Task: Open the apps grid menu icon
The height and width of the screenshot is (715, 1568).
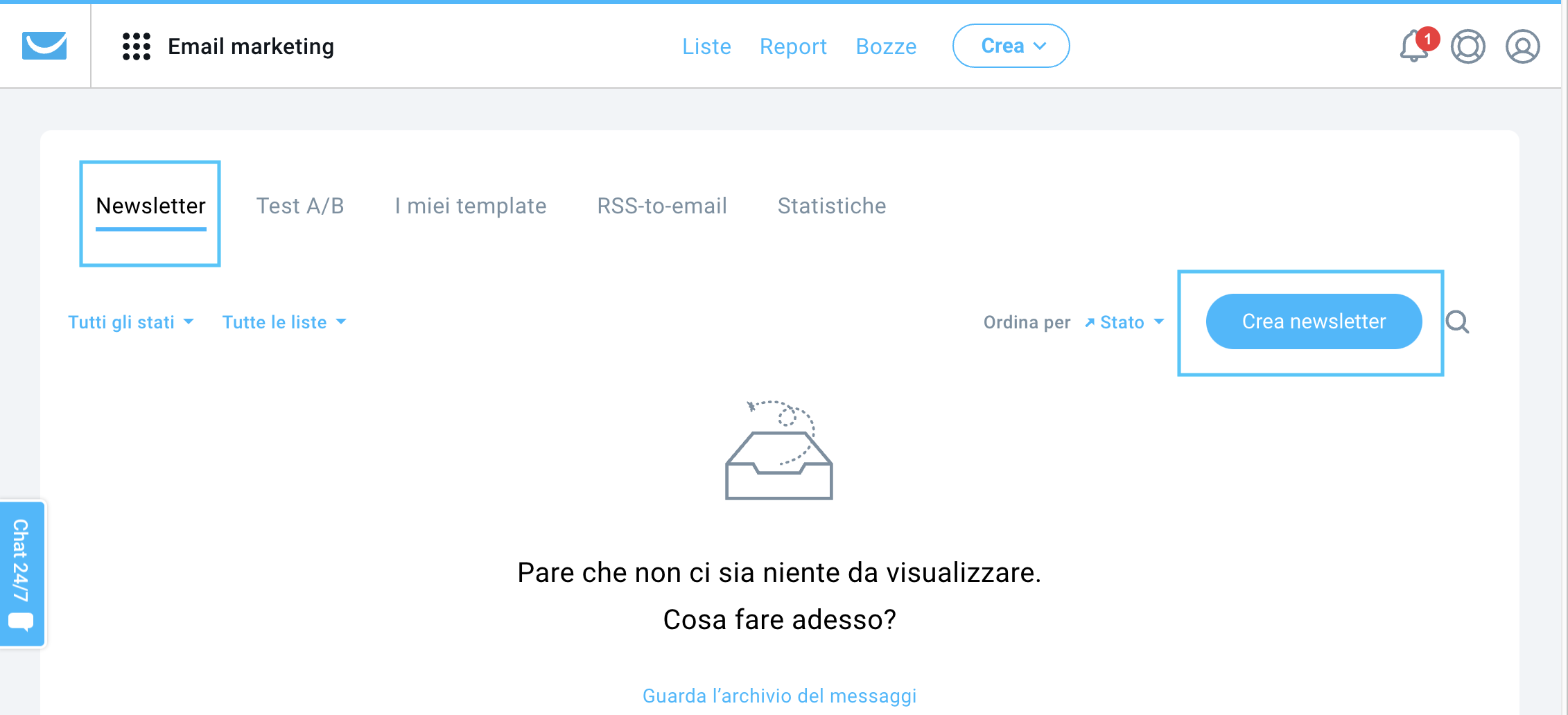Action: tap(137, 46)
